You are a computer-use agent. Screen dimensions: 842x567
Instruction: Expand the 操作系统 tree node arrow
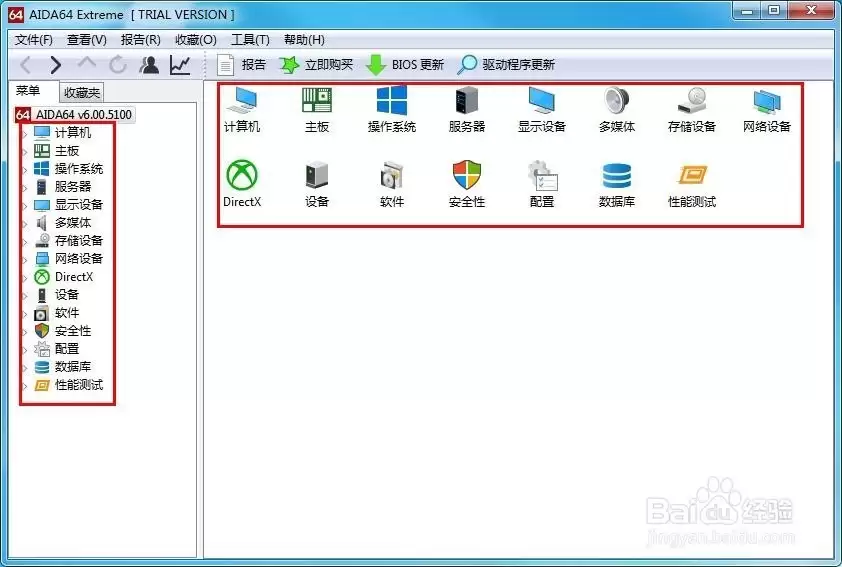pos(25,170)
